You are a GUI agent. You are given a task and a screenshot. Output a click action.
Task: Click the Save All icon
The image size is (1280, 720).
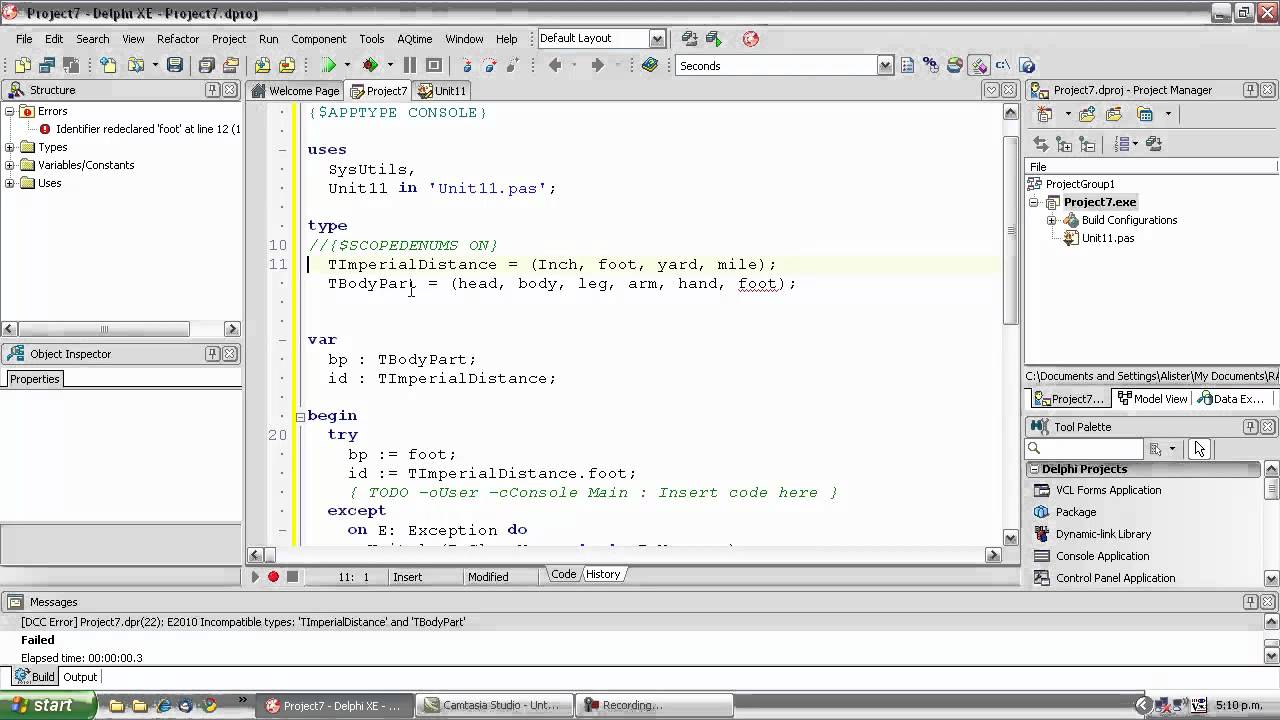[x=206, y=65]
